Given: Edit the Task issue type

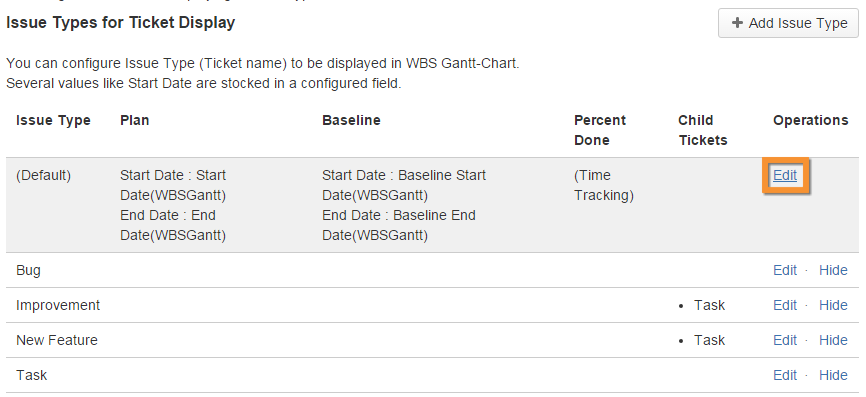Looking at the screenshot, I should (x=785, y=375).
